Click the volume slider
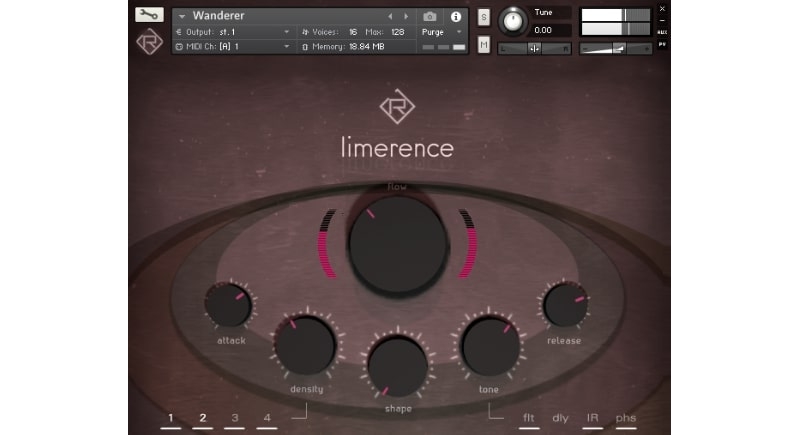Viewport: 800px width, 435px height. (x=615, y=48)
